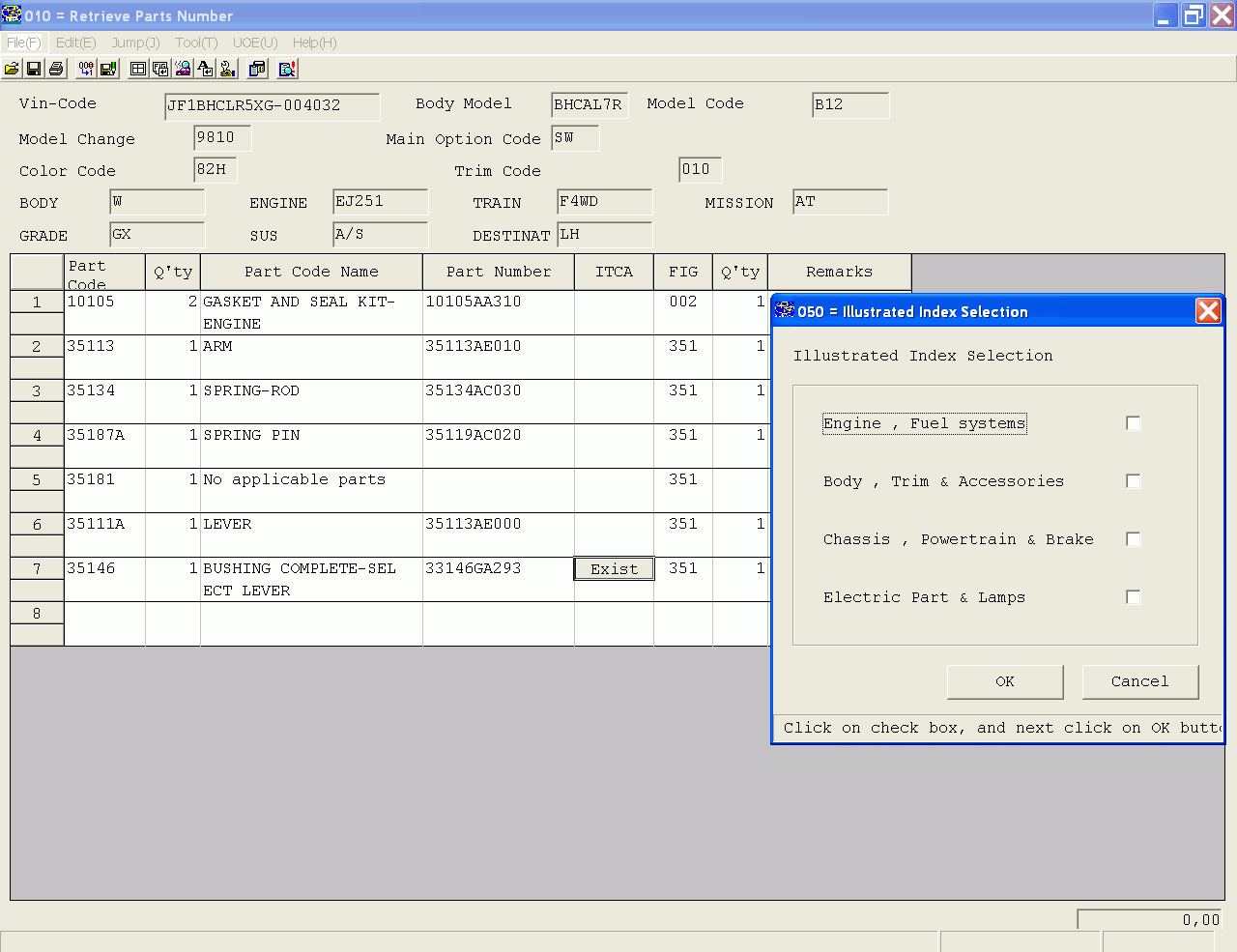
Task: Click part number cell 33146GA293
Action: (x=499, y=579)
